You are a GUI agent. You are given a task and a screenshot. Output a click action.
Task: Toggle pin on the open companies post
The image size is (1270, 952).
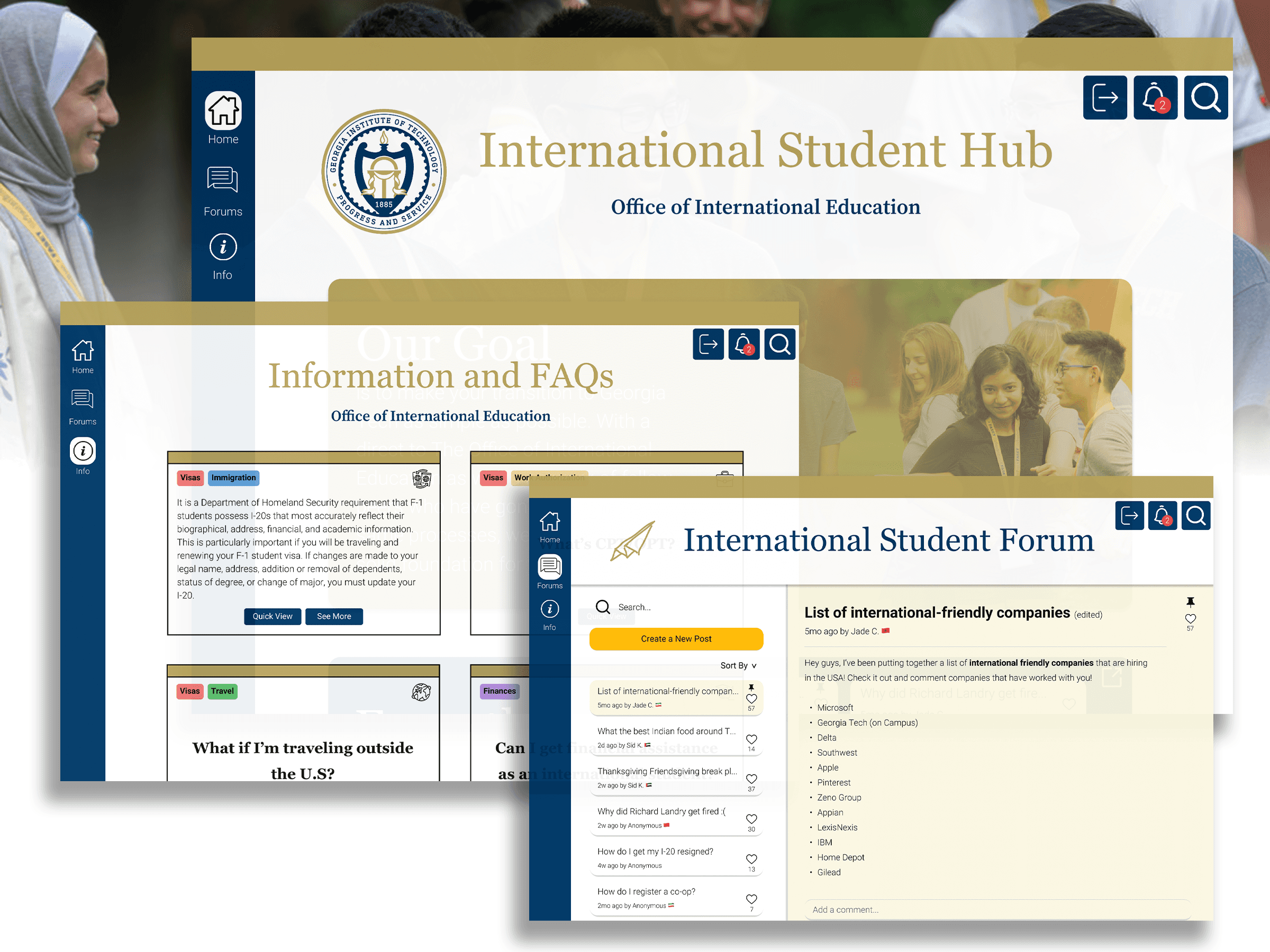click(x=1190, y=602)
